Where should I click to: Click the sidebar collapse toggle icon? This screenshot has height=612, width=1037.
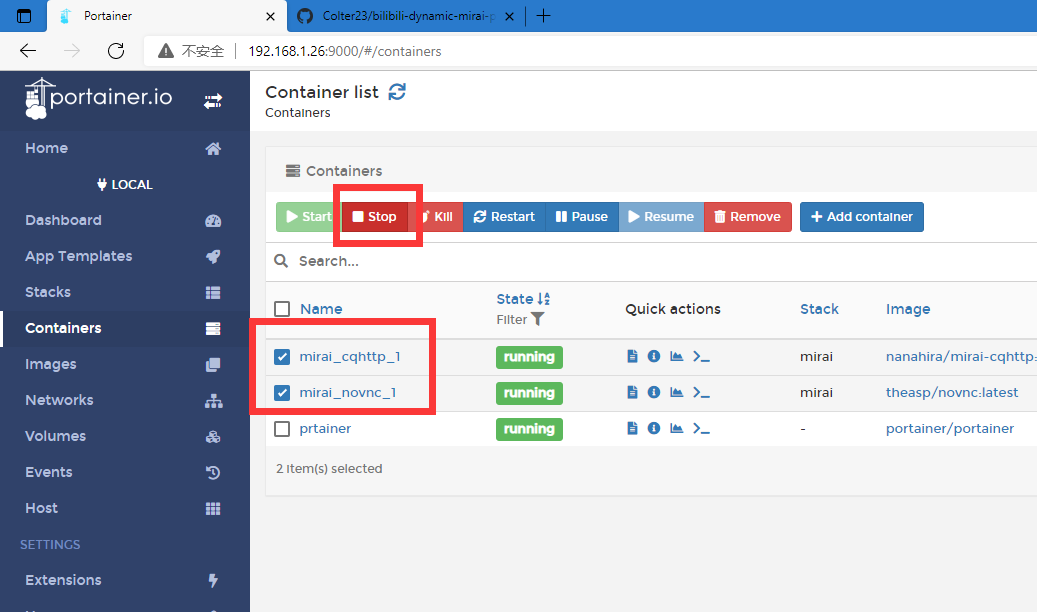[x=213, y=101]
